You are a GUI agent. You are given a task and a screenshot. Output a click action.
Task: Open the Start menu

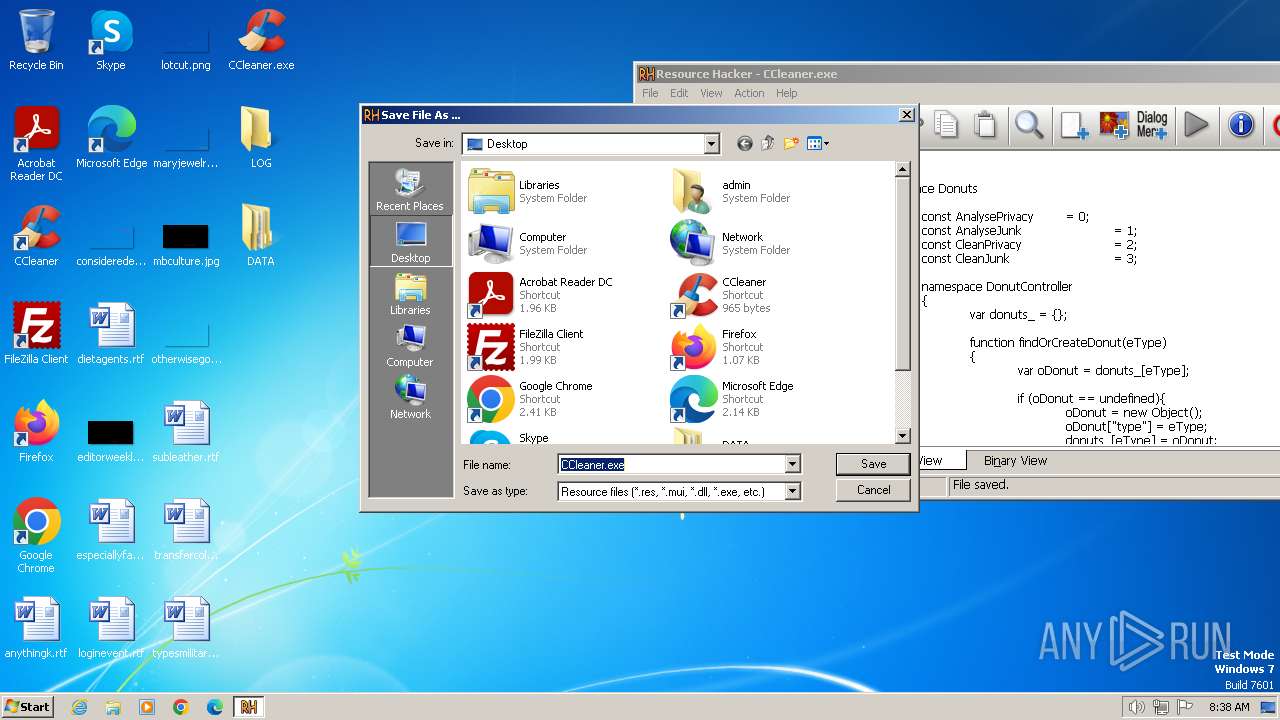point(27,706)
